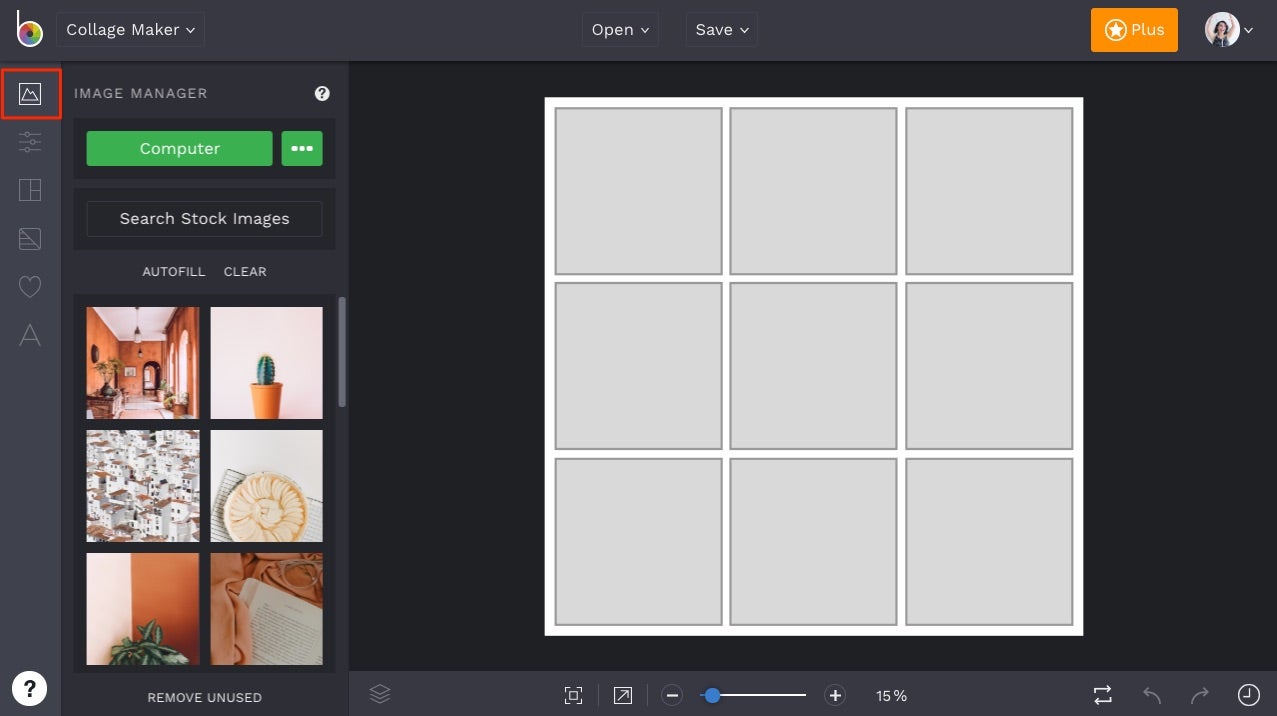Screen dimensions: 1277x716
Task: Open the Image Manager panel in the sidebar
Action: point(30,93)
